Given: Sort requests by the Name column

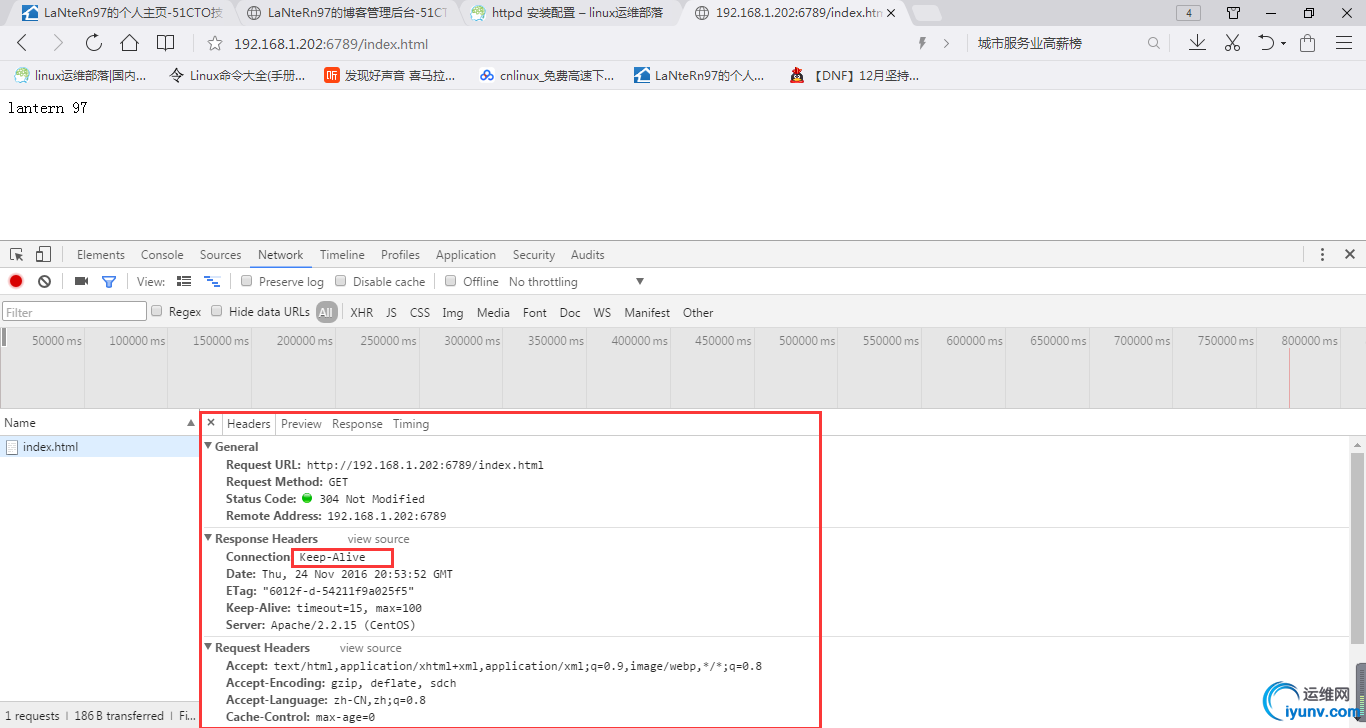Looking at the screenshot, I should pyautogui.click(x=100, y=423).
